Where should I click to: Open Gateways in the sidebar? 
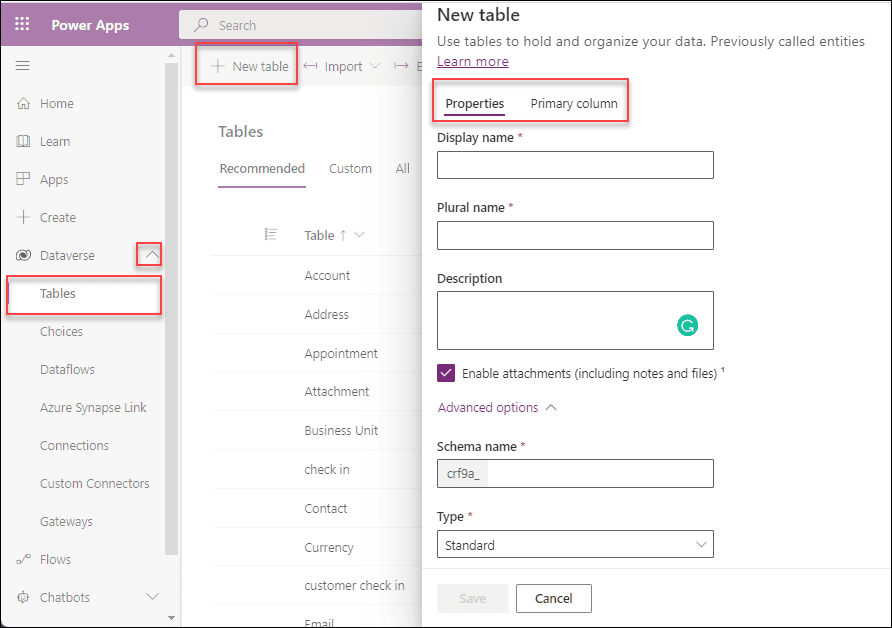(66, 522)
